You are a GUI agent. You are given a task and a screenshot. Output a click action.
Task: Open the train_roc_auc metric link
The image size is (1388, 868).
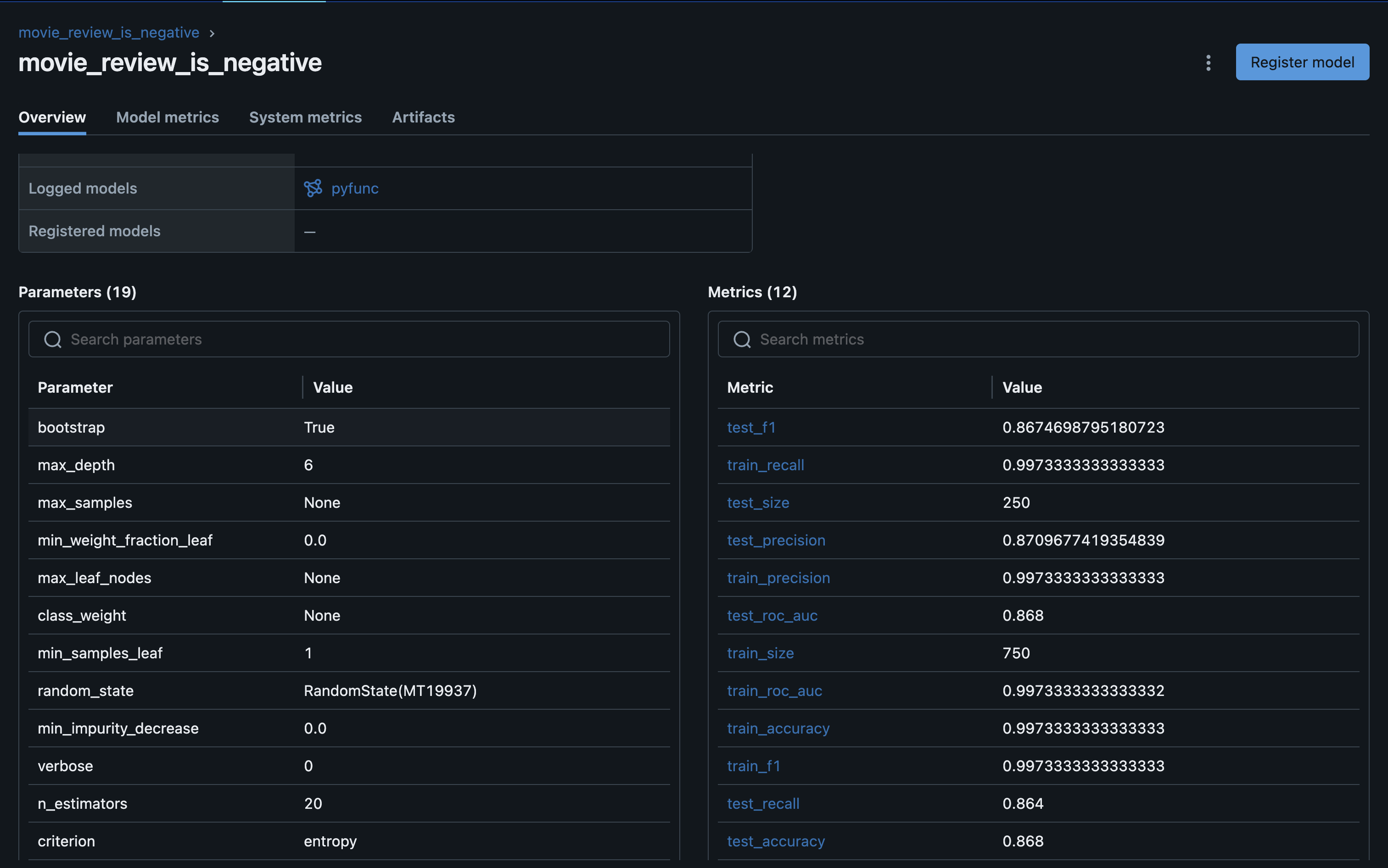coord(774,690)
